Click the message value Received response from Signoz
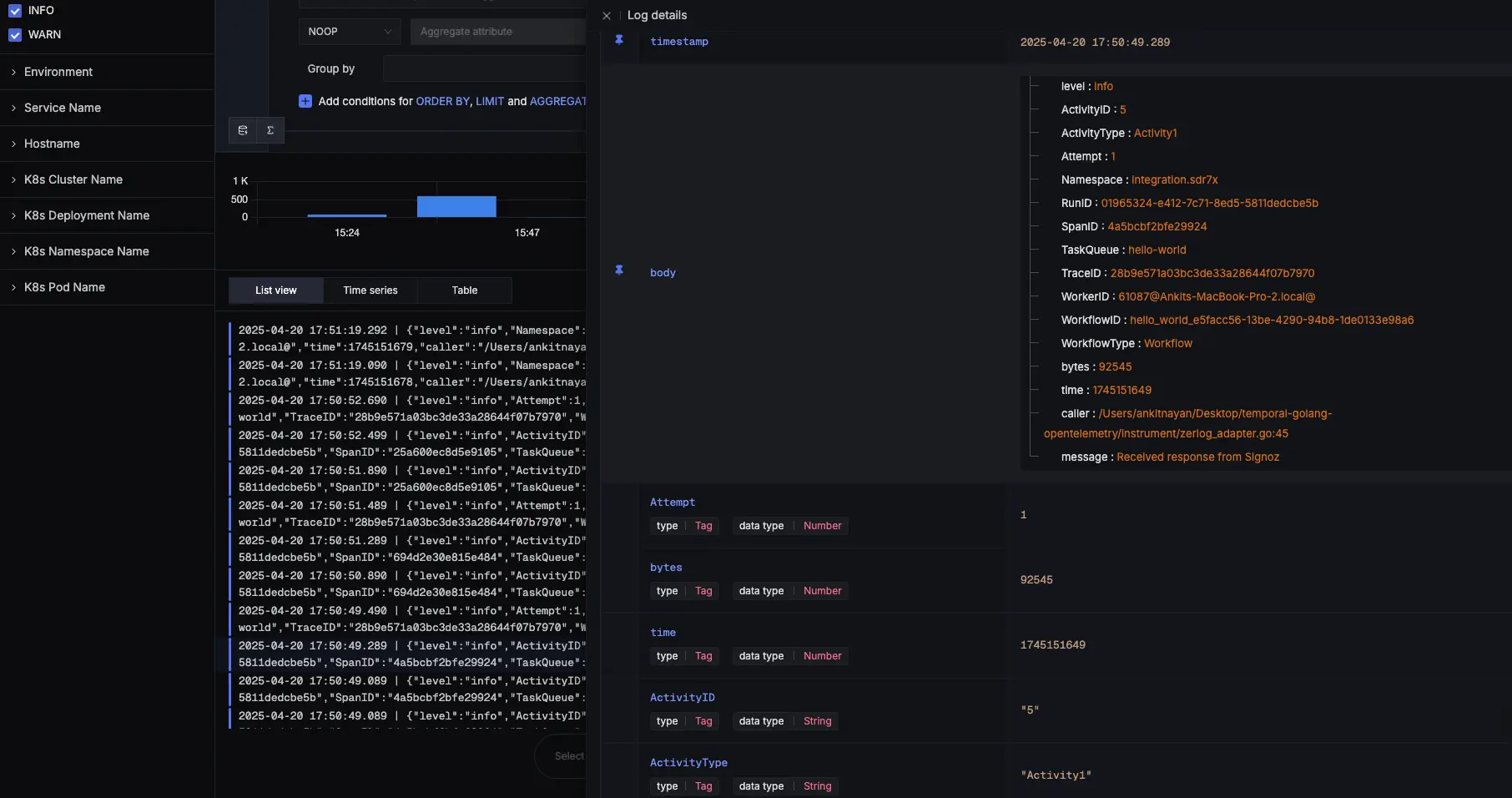 tap(1197, 457)
